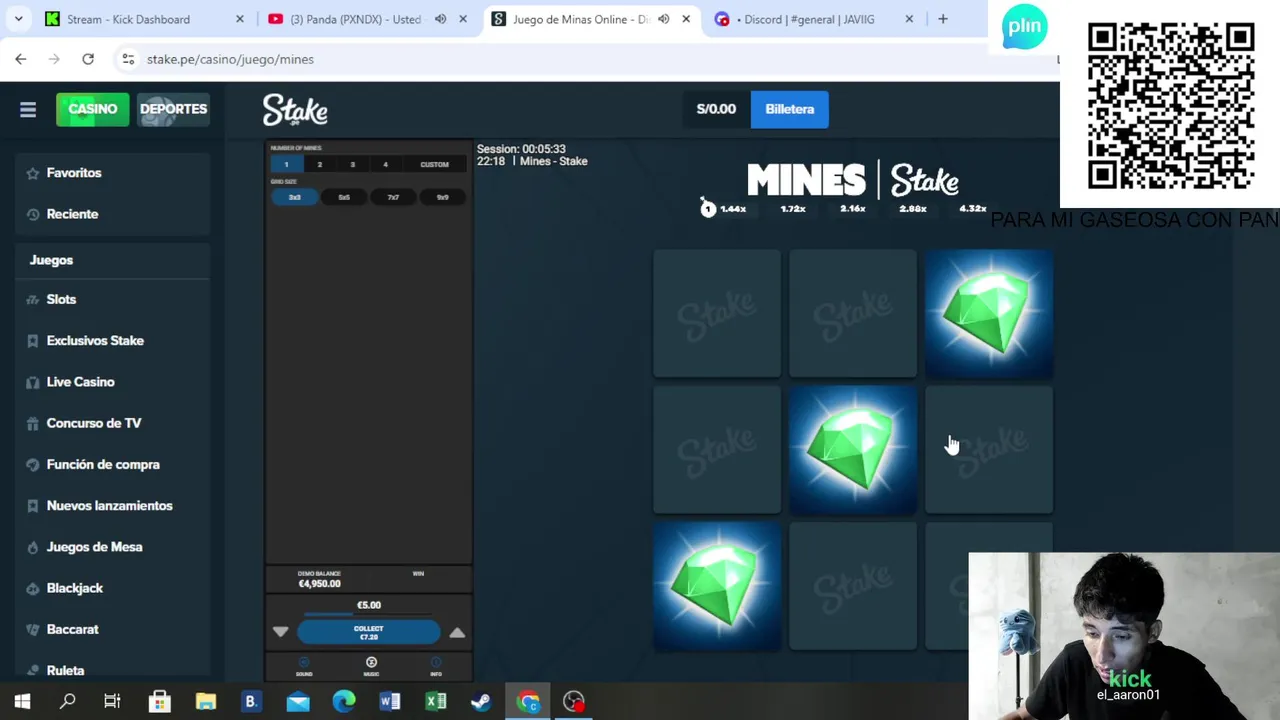Select 2 mines option

click(x=320, y=164)
